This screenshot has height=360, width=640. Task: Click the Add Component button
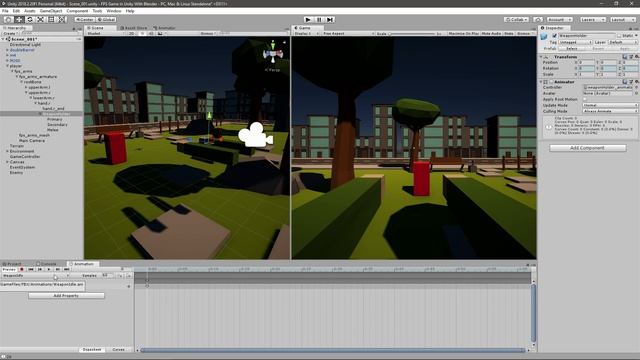pyautogui.click(x=587, y=148)
